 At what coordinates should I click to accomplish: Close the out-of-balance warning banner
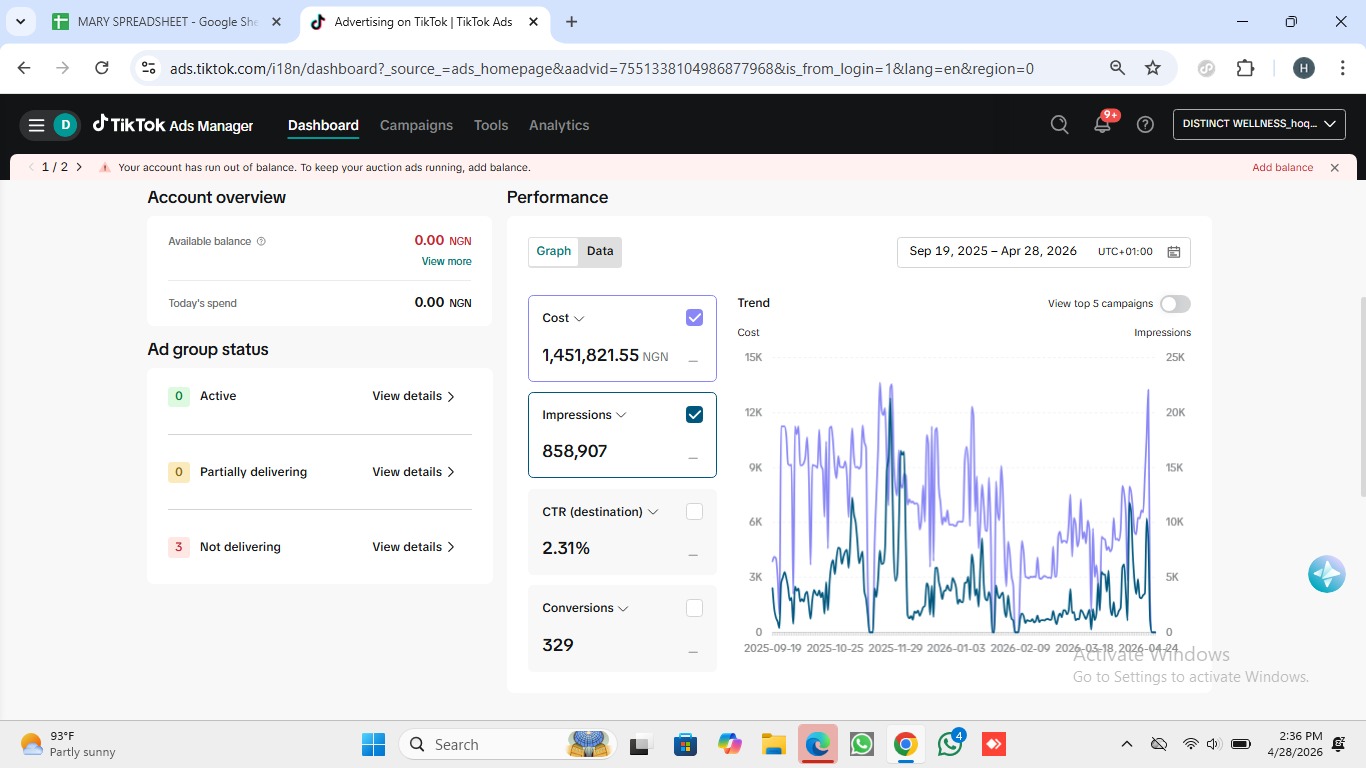1334,168
